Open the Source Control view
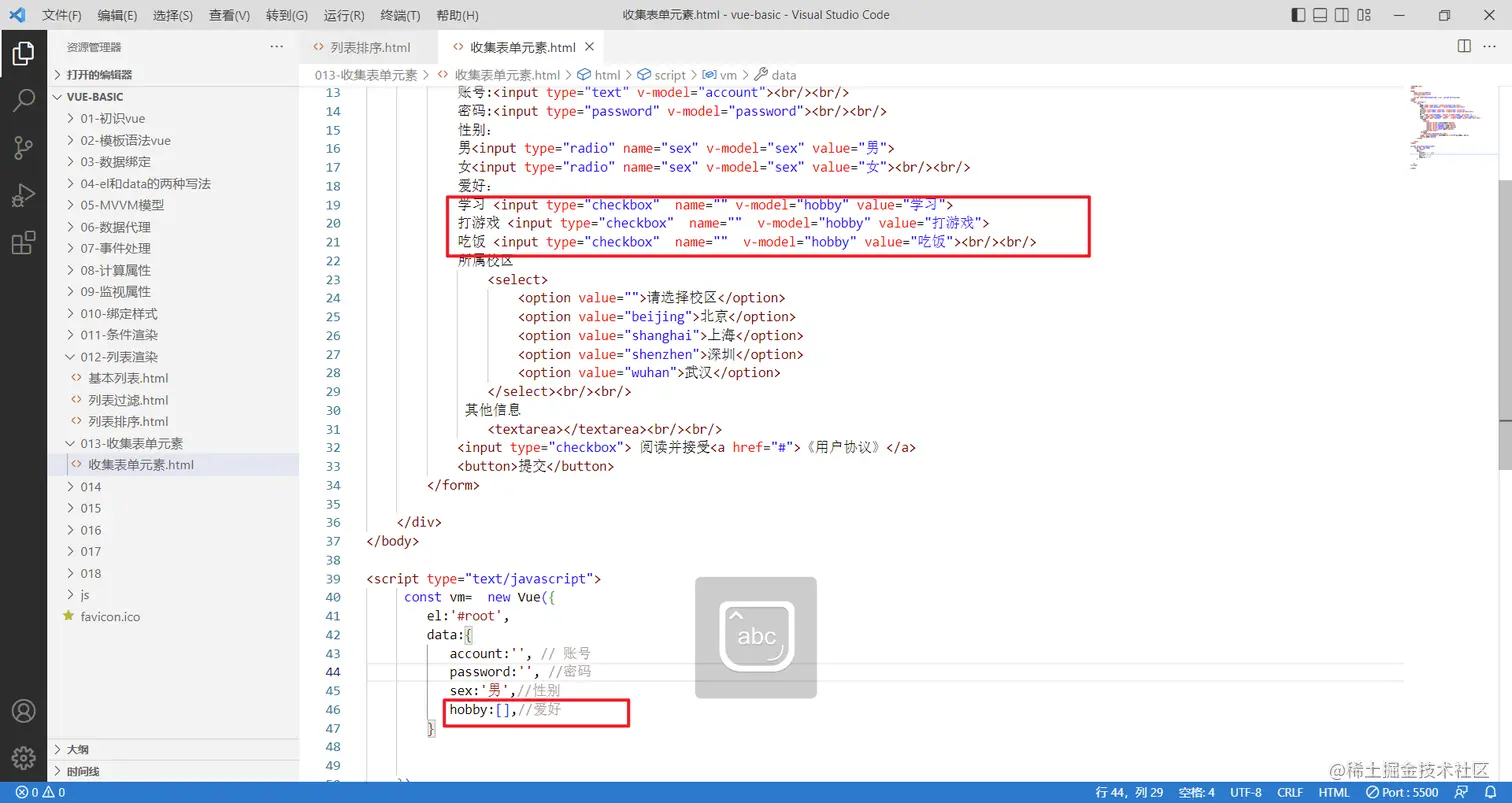The width and height of the screenshot is (1512, 803). pyautogui.click(x=23, y=148)
